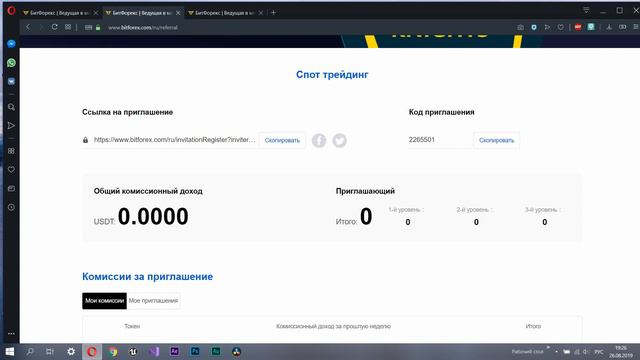Screen dimensions: 640x360
Task: Click the 'Комиссии за приглашение' heading
Action: pyautogui.click(x=147, y=277)
